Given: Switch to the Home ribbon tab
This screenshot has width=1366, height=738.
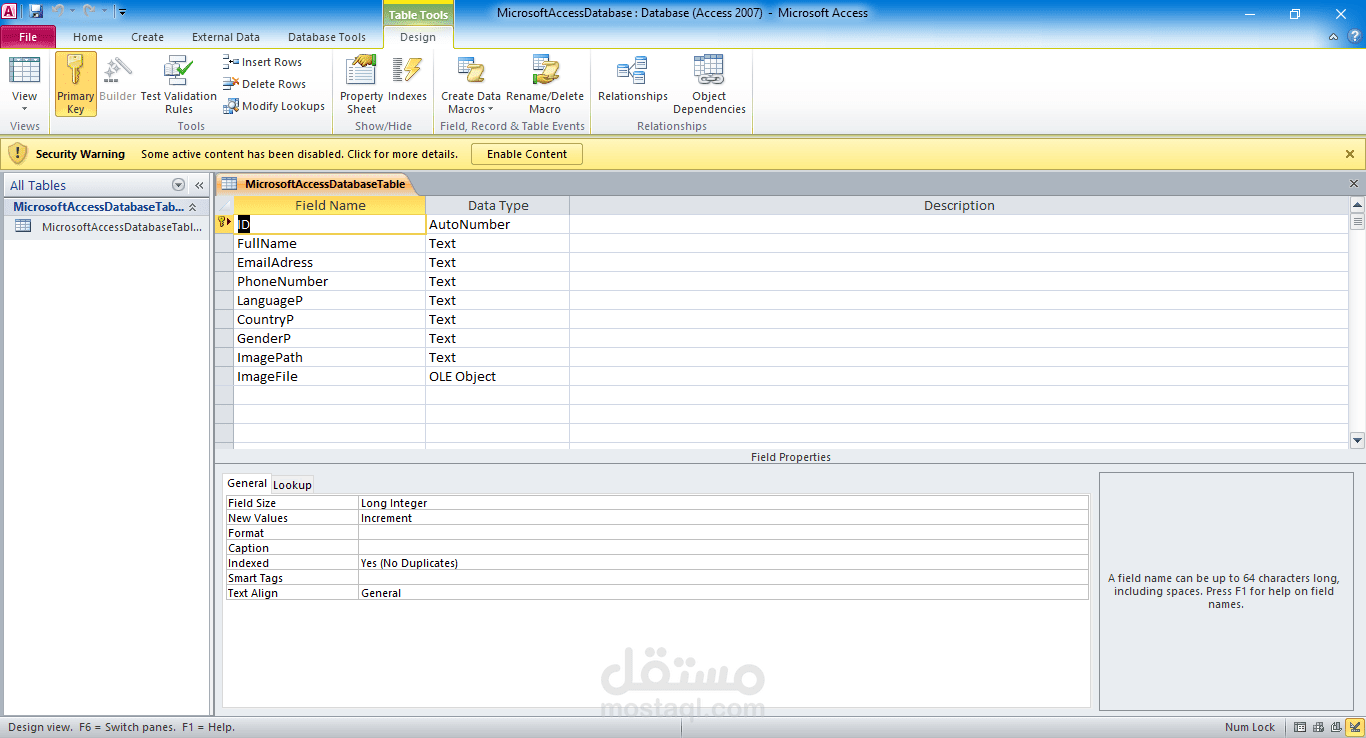Looking at the screenshot, I should (x=88, y=37).
